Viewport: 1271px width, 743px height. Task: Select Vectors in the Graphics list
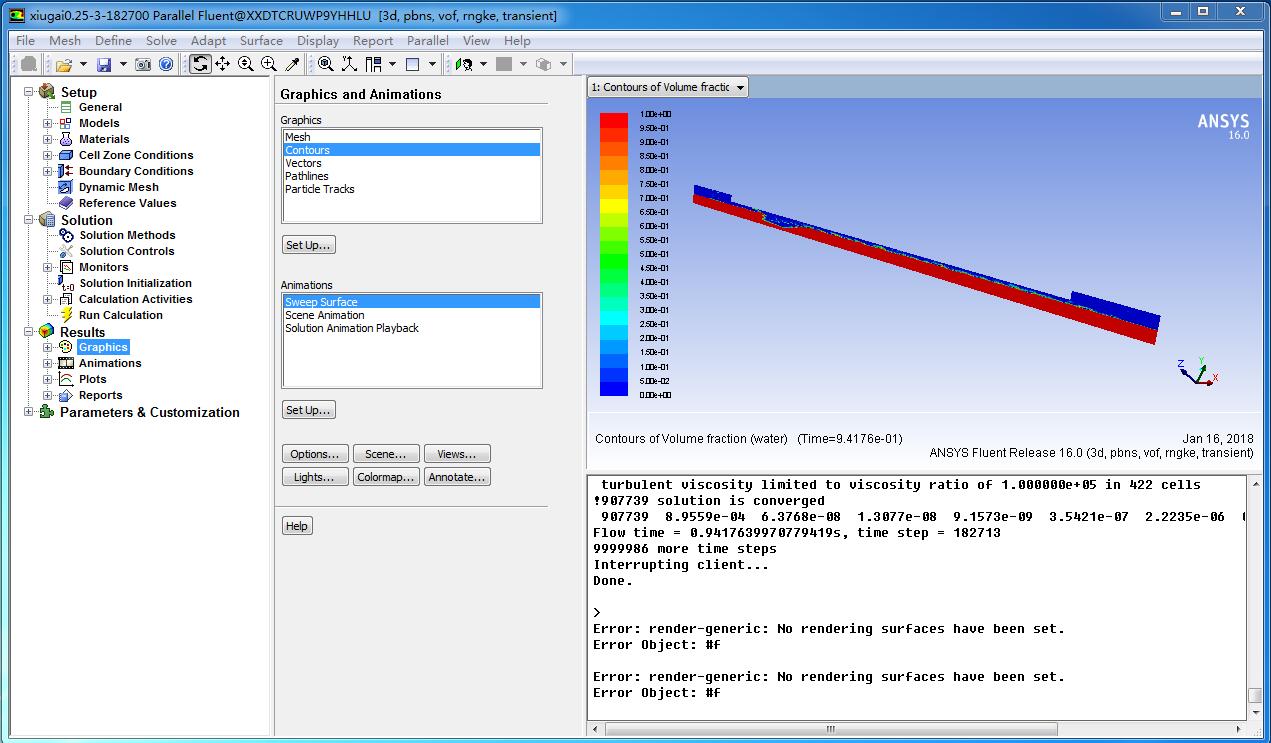point(411,163)
